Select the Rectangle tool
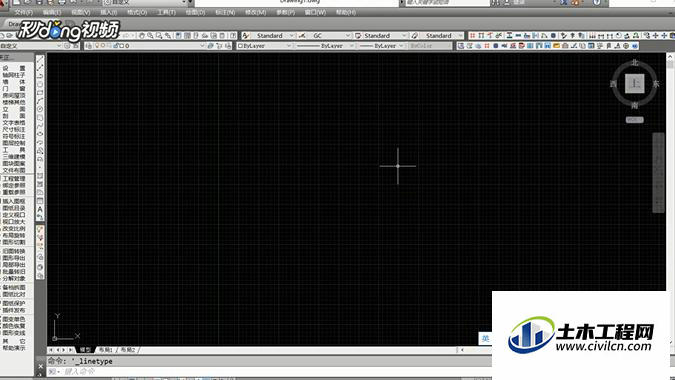The width and height of the screenshot is (675, 380). click(x=40, y=93)
